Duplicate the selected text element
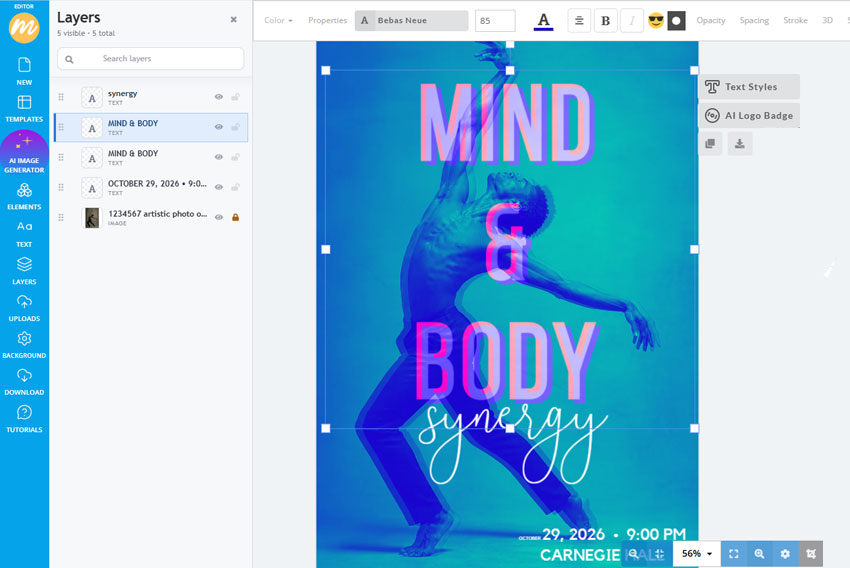This screenshot has height=568, width=850. pyautogui.click(x=710, y=144)
